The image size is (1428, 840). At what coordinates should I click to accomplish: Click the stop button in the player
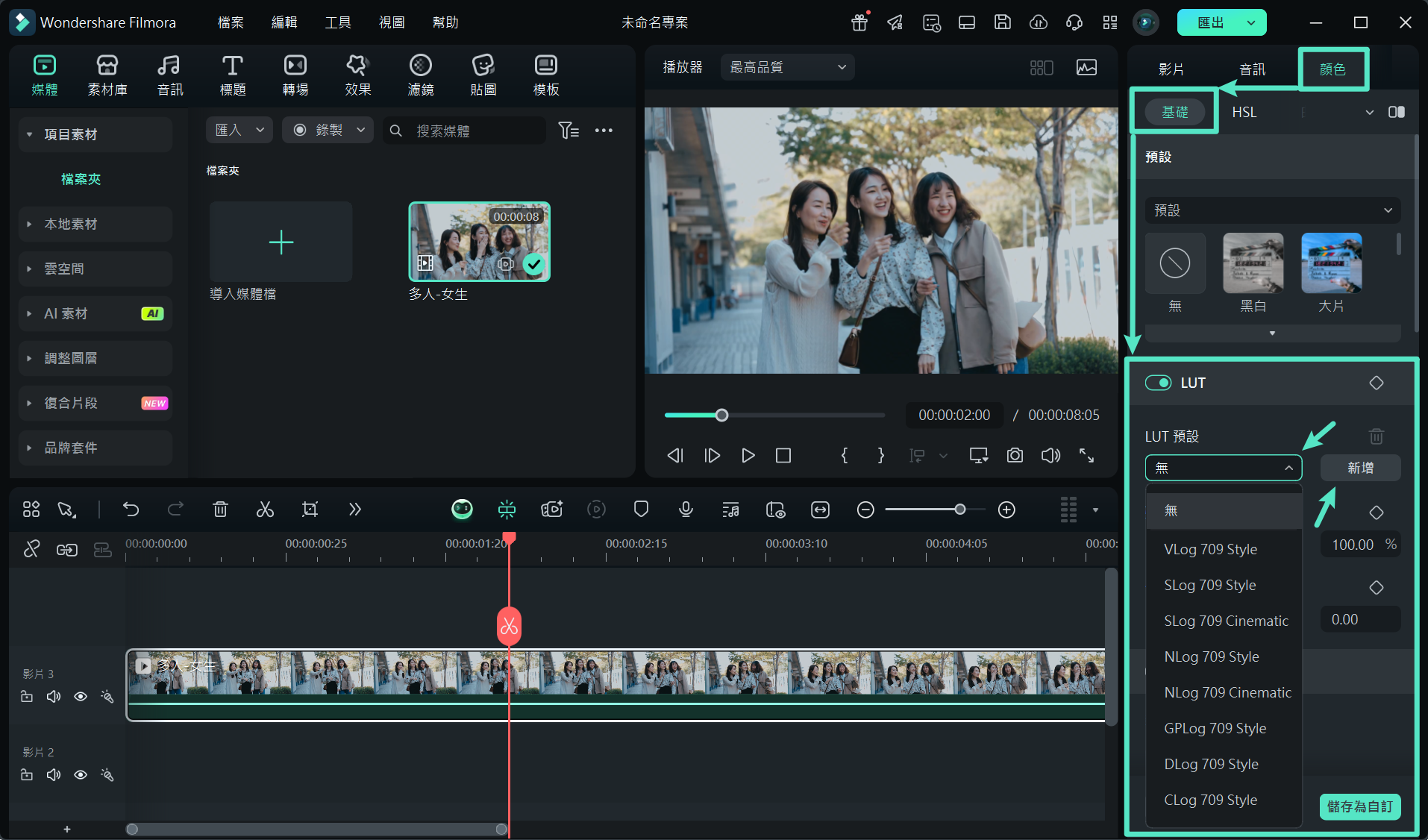tap(783, 455)
